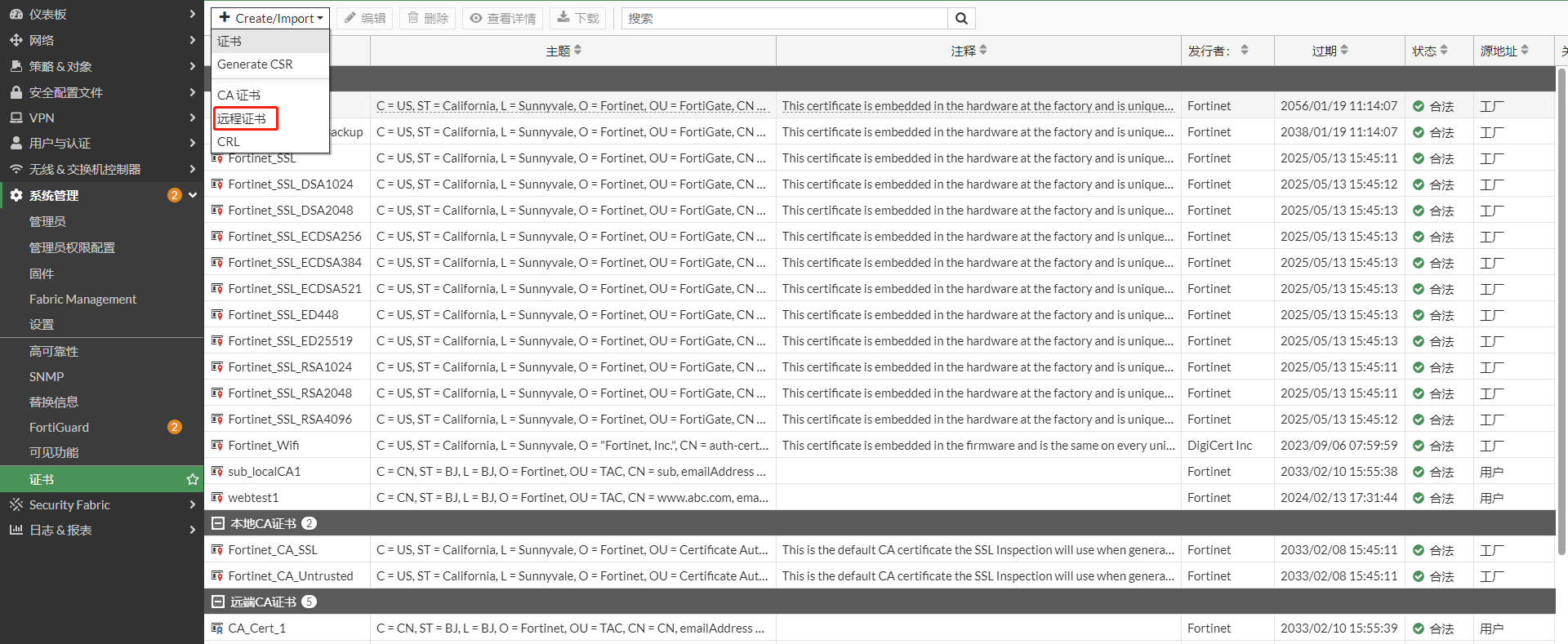Expand VPN chevron arrow

[x=193, y=118]
